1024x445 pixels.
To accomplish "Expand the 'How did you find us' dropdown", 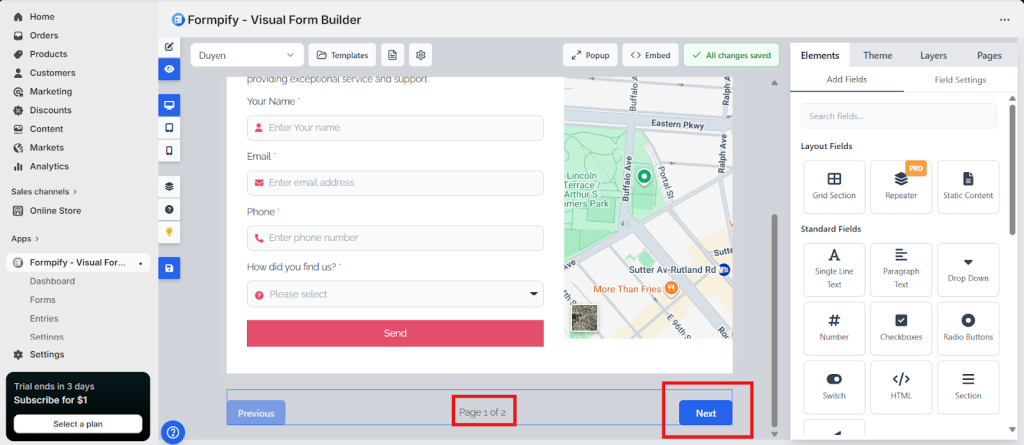I will tap(395, 294).
